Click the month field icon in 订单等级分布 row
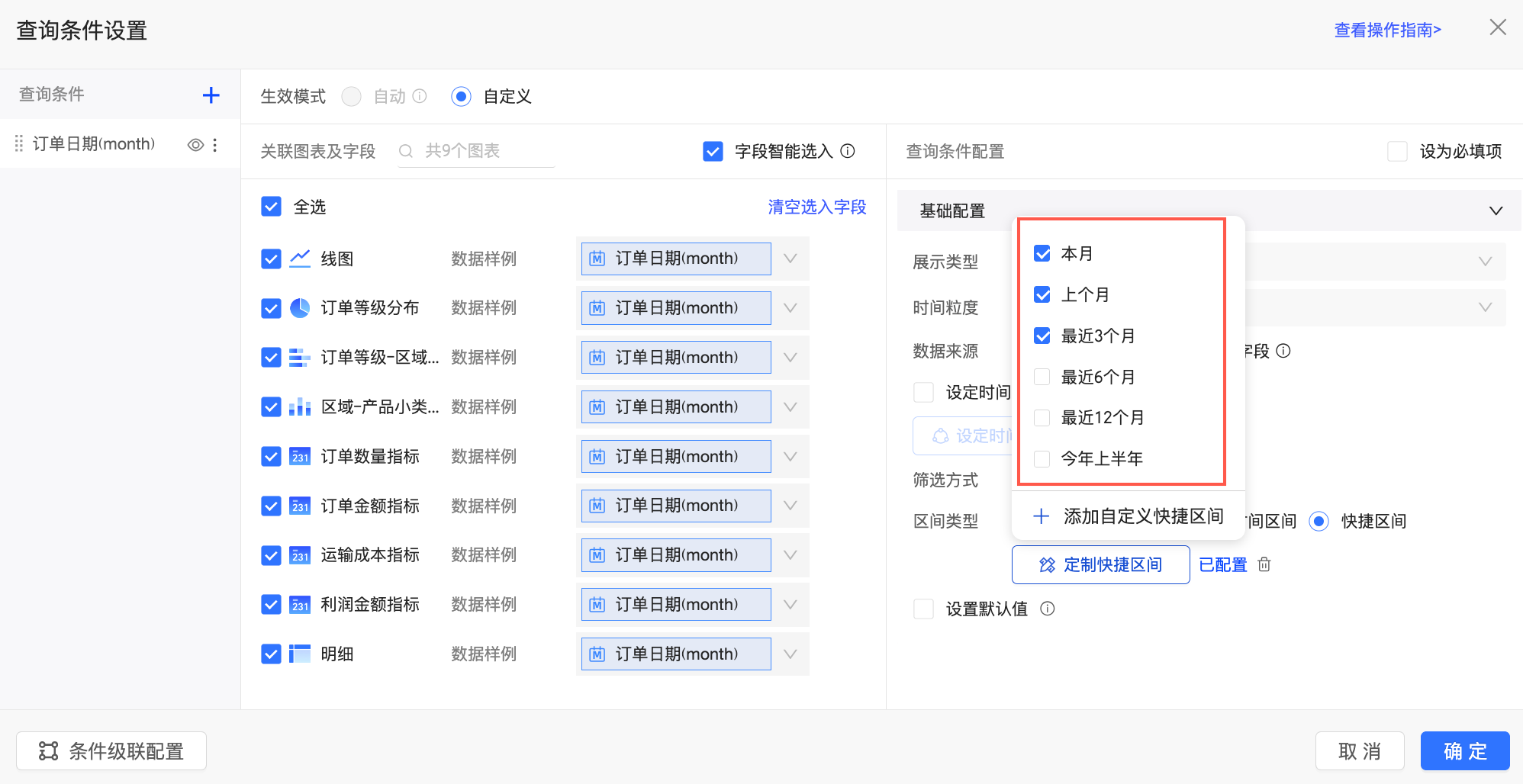This screenshot has width=1523, height=784. point(597,308)
